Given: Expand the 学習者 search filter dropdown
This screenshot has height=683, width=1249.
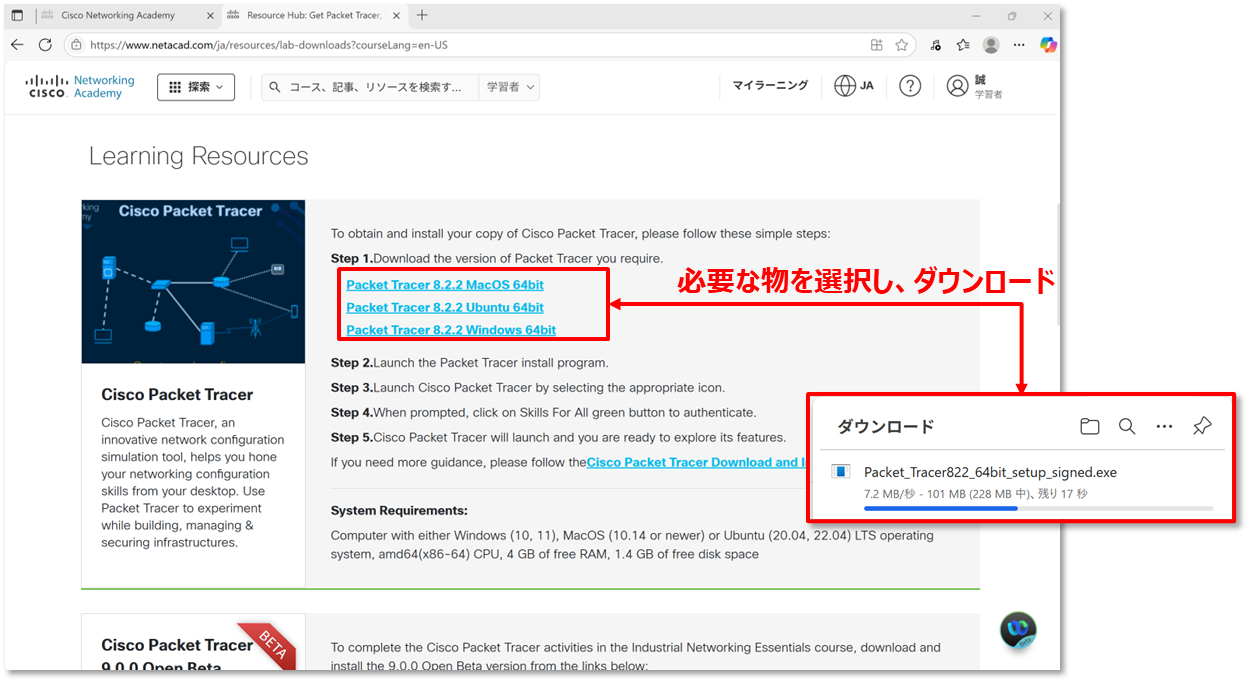Looking at the screenshot, I should point(511,87).
